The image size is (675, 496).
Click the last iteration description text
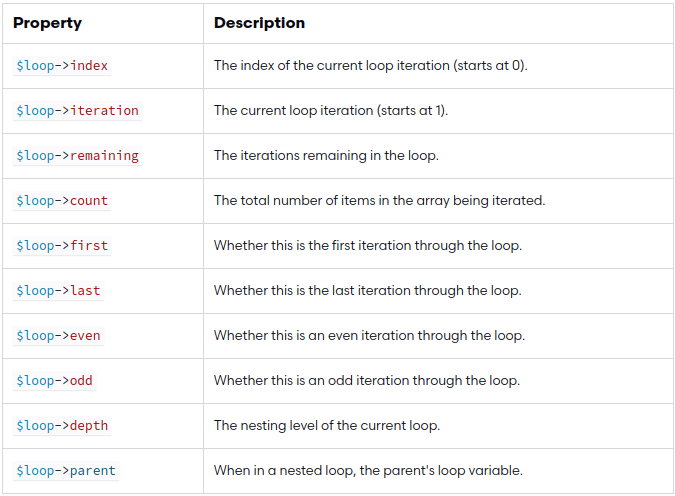(367, 291)
